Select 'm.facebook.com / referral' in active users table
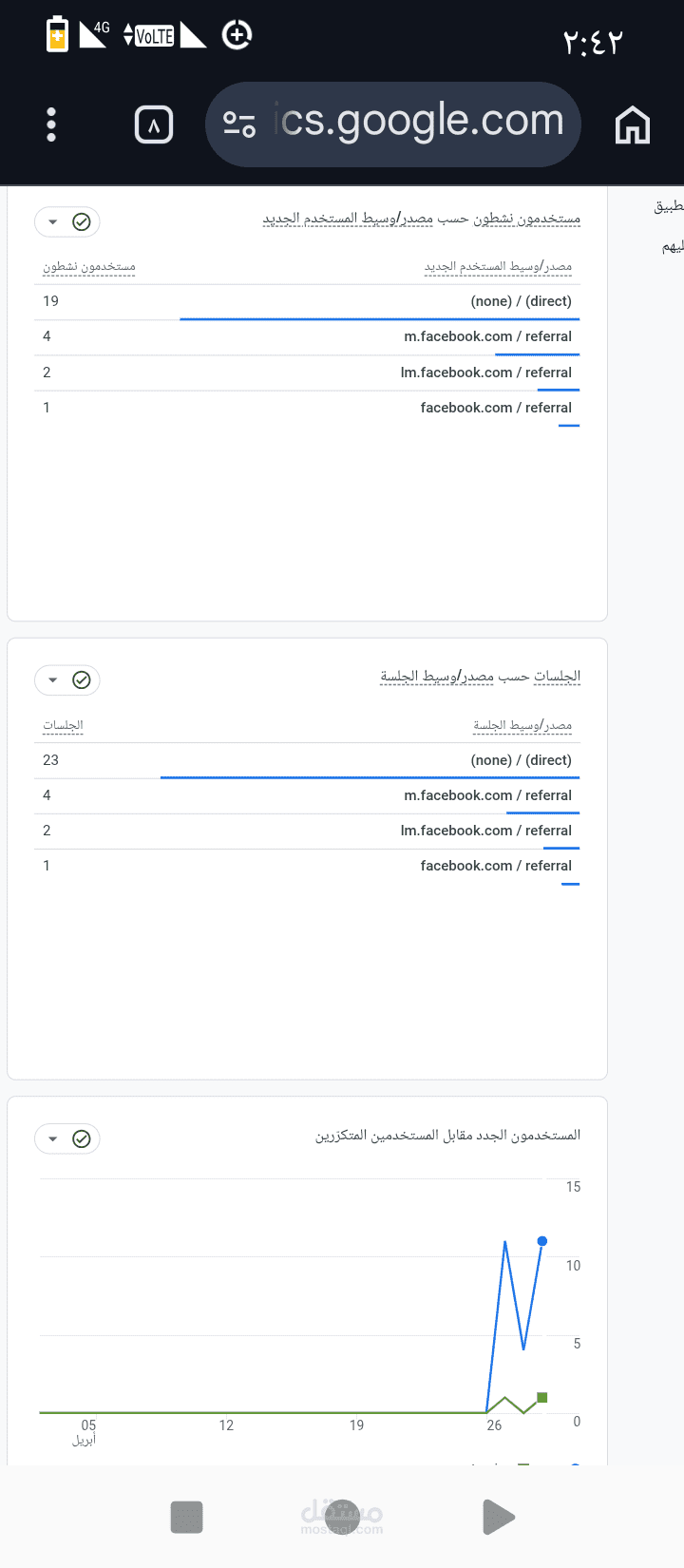 coord(307,336)
